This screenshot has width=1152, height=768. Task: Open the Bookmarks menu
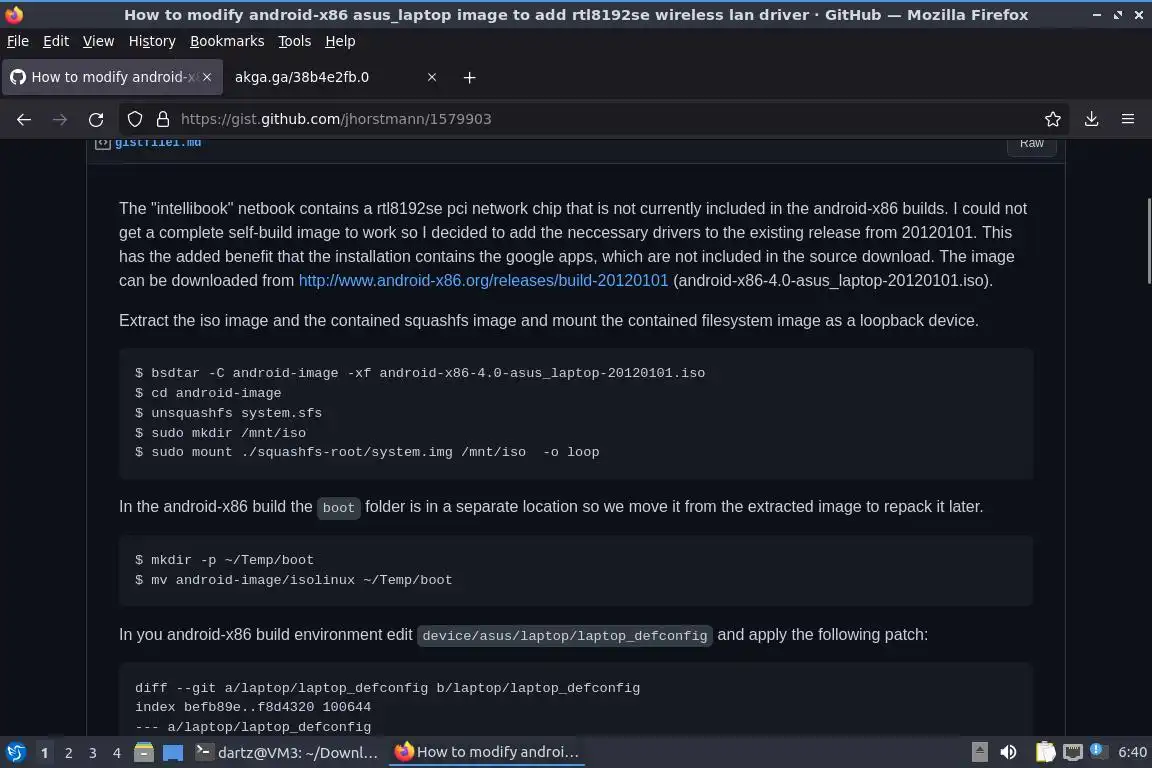click(227, 41)
